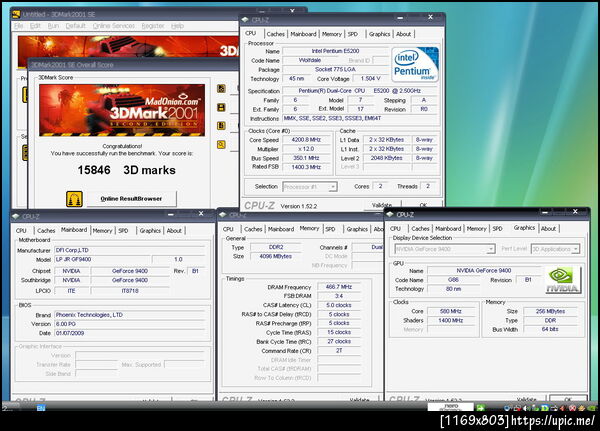The image size is (600, 431).
Task: Click the '580 MHz' GPU core clock value
Action: 451,311
